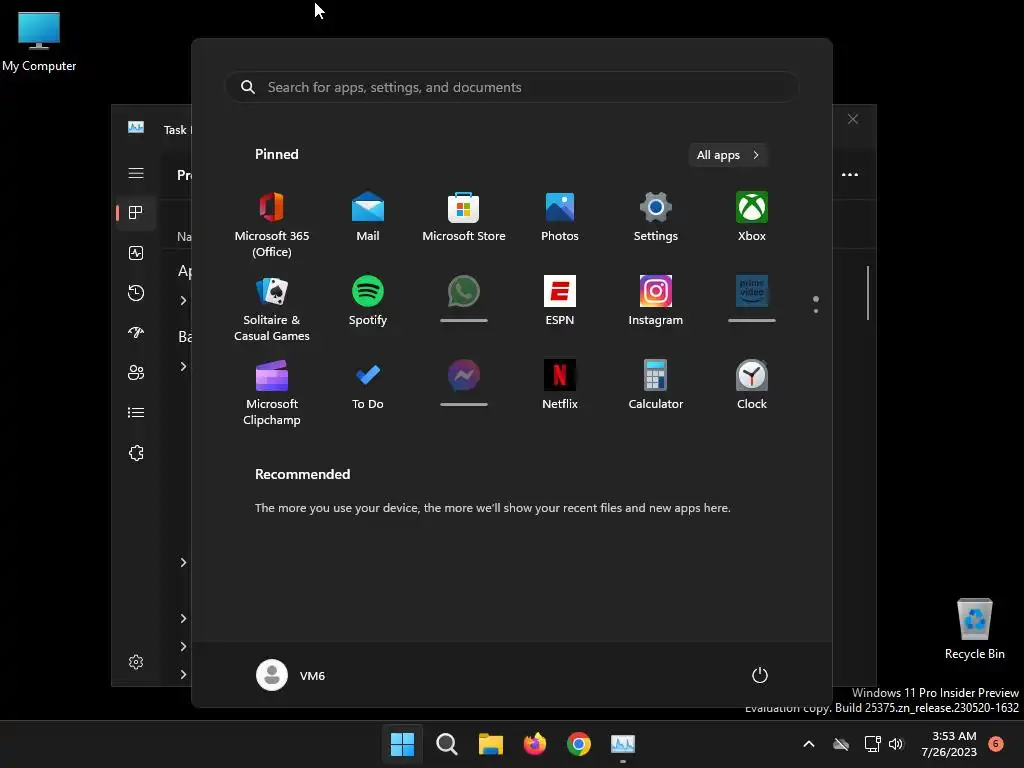Screen dimensions: 1024x768
Task: Select Recycle Bin desktop icon
Action: [975, 629]
